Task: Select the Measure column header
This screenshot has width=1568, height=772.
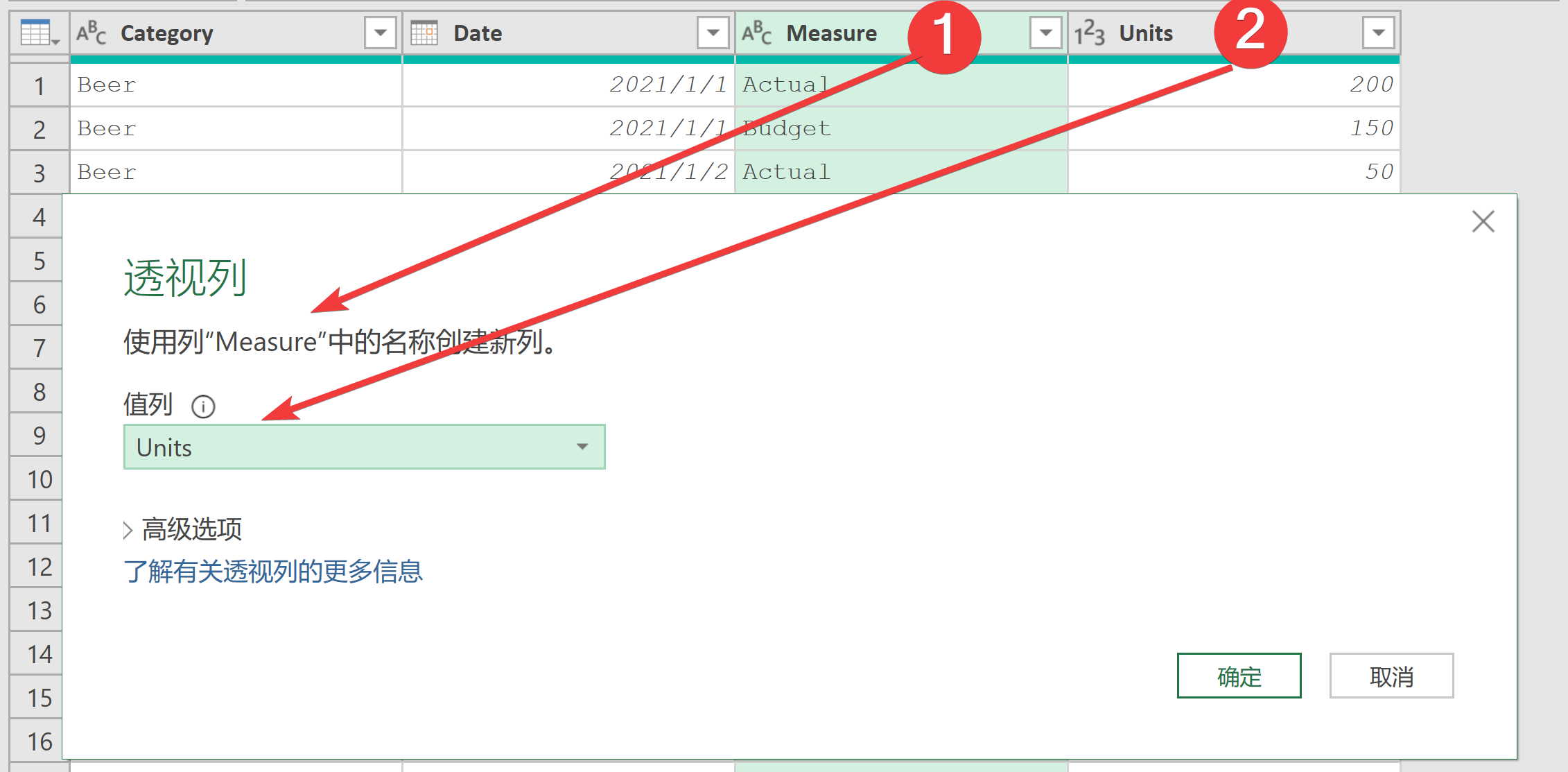Action: pyautogui.click(x=832, y=33)
